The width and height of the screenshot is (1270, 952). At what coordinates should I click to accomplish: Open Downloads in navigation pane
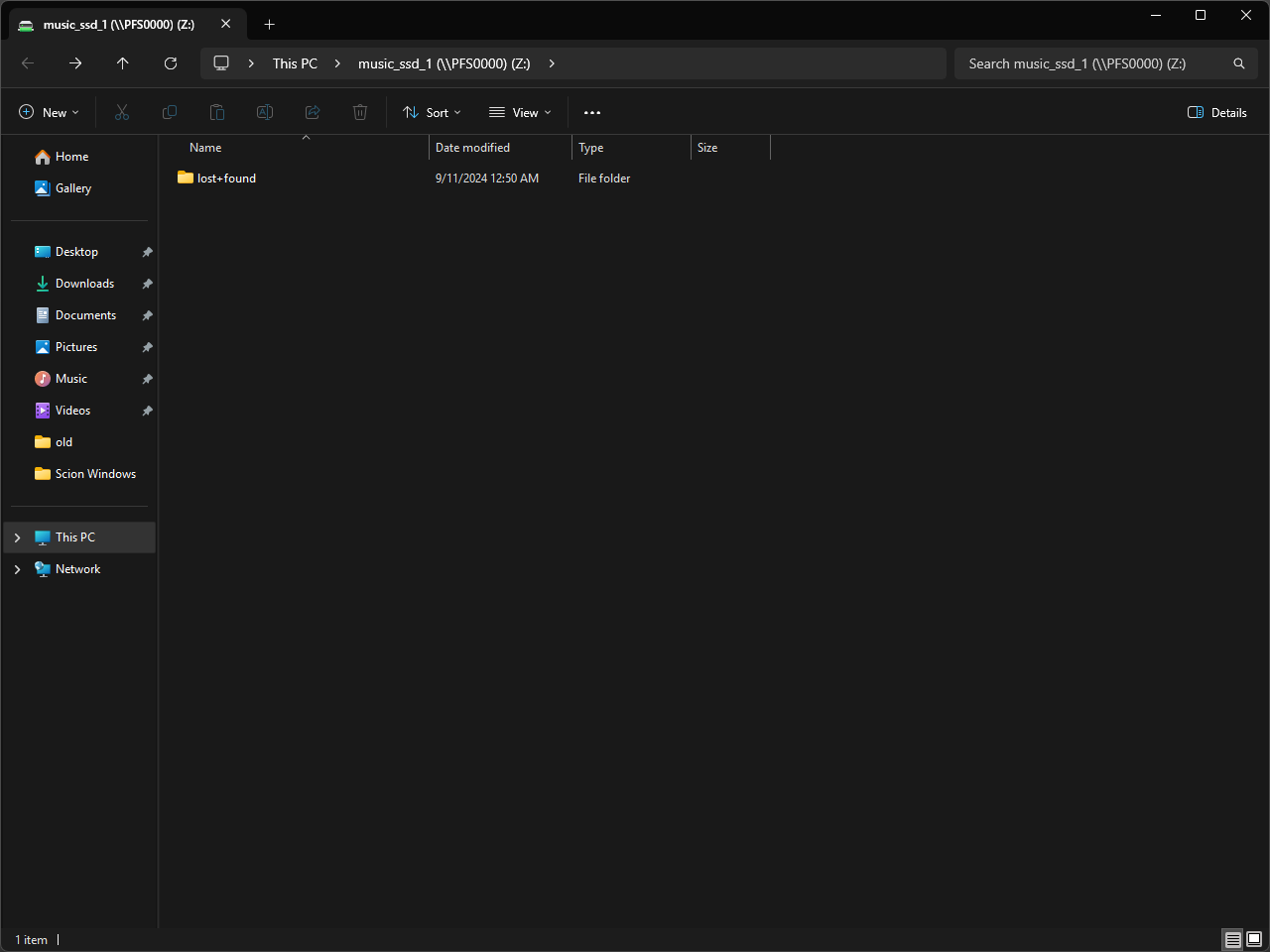pos(84,284)
